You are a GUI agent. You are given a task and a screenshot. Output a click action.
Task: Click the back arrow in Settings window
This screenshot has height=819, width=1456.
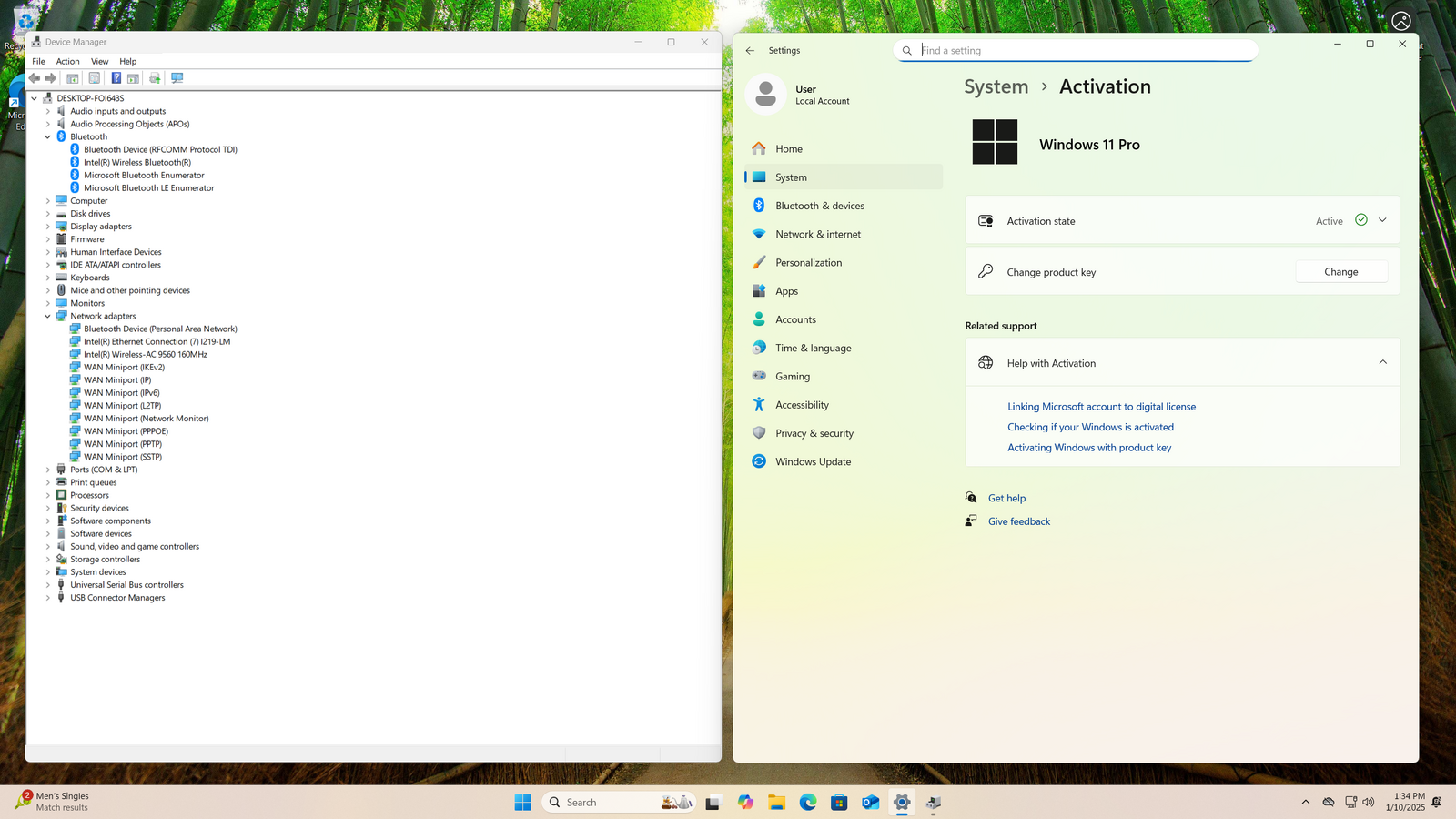click(750, 51)
